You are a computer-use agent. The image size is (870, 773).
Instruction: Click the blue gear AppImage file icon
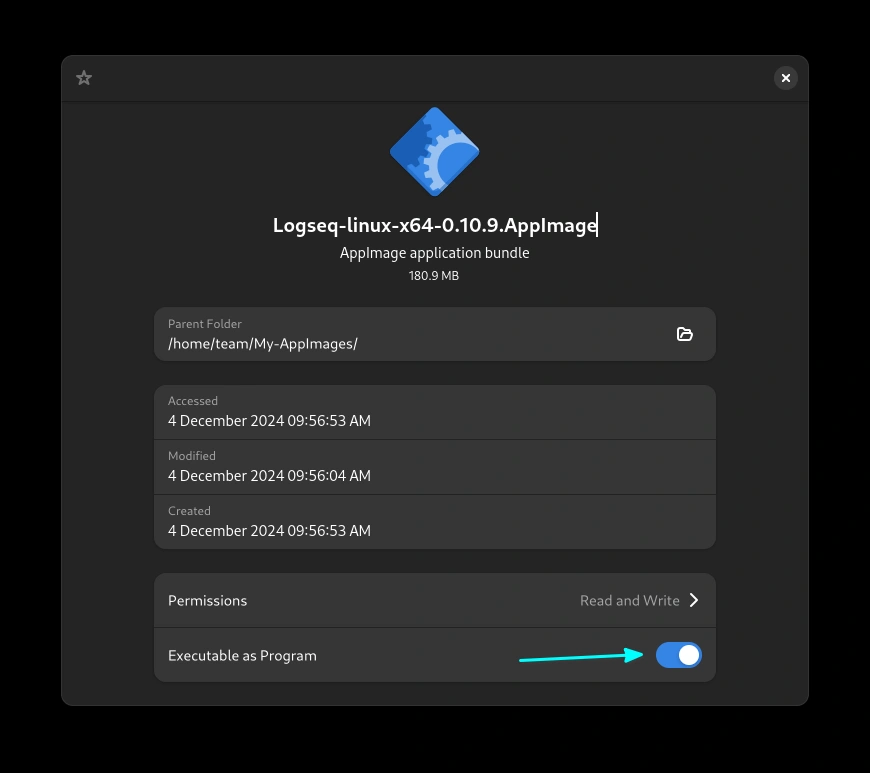point(434,152)
